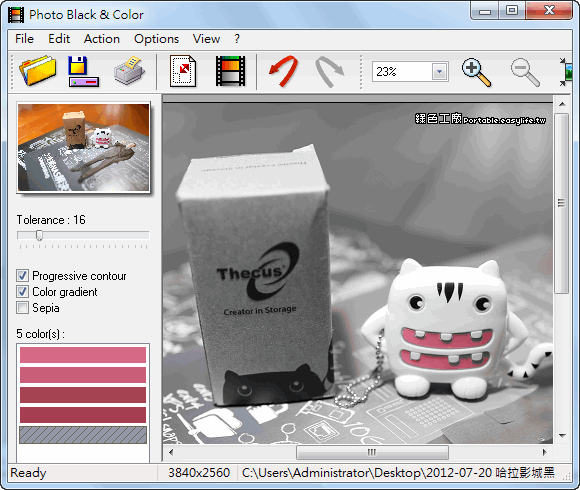The image size is (580, 490).
Task: Close the Photo Black & Color window
Action: (549, 11)
